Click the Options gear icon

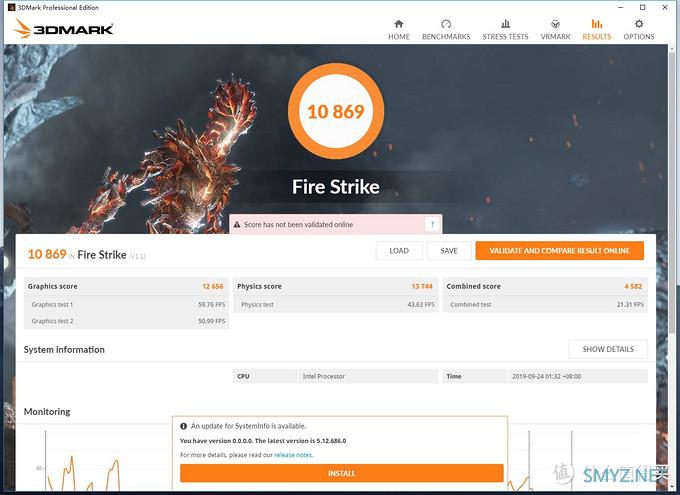pos(639,23)
